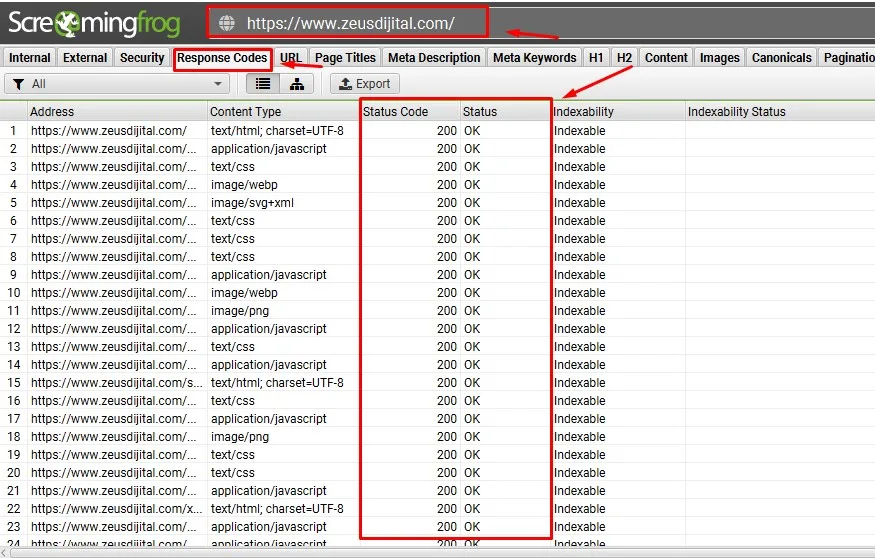The image size is (875, 558).
Task: Click Indexable cell in row 7
Action: pos(579,239)
